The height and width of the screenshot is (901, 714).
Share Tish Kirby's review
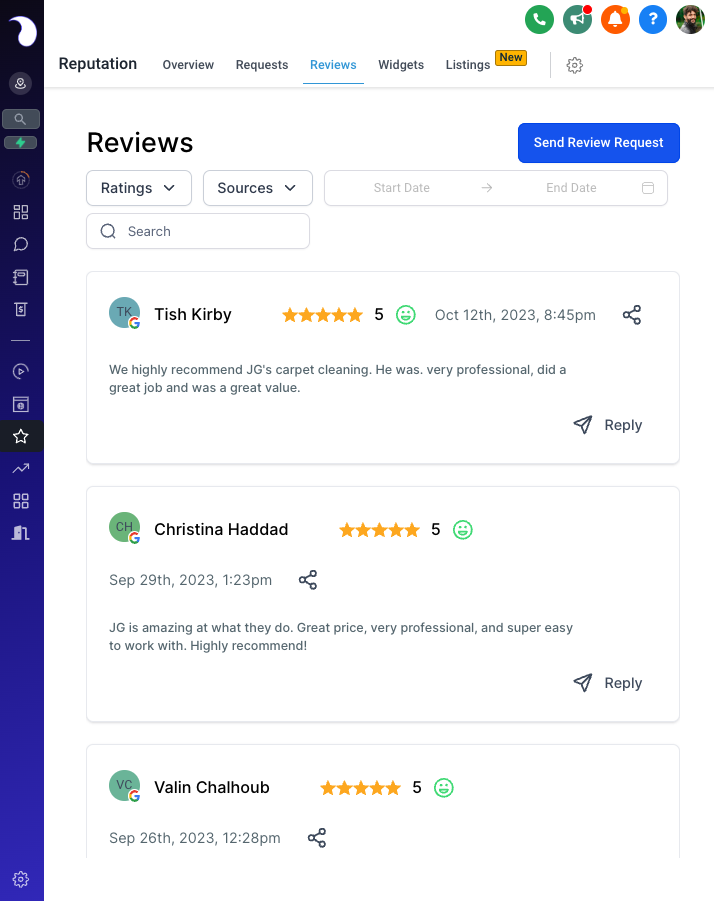(x=632, y=315)
